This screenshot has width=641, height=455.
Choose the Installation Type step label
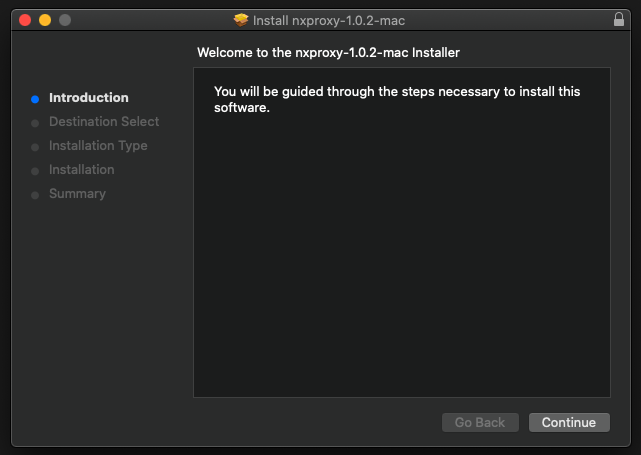coord(98,146)
